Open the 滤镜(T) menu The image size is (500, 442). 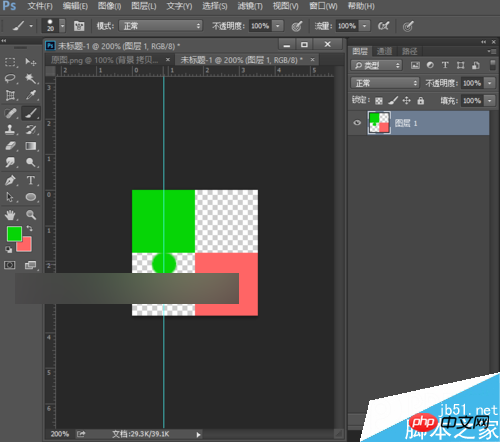coord(250,6)
